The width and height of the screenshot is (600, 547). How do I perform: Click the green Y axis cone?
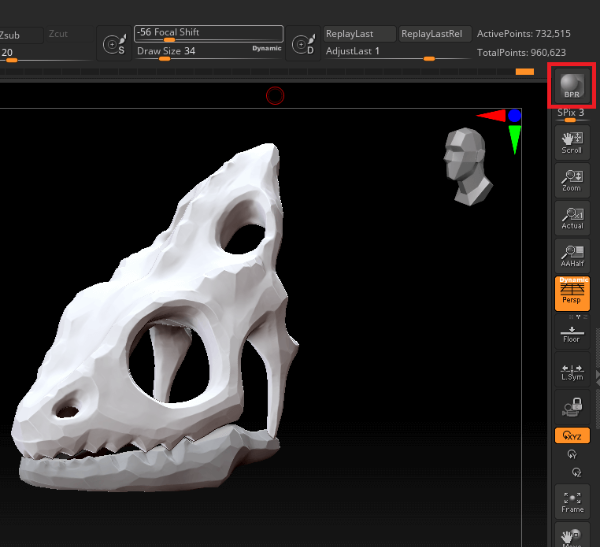click(515, 140)
